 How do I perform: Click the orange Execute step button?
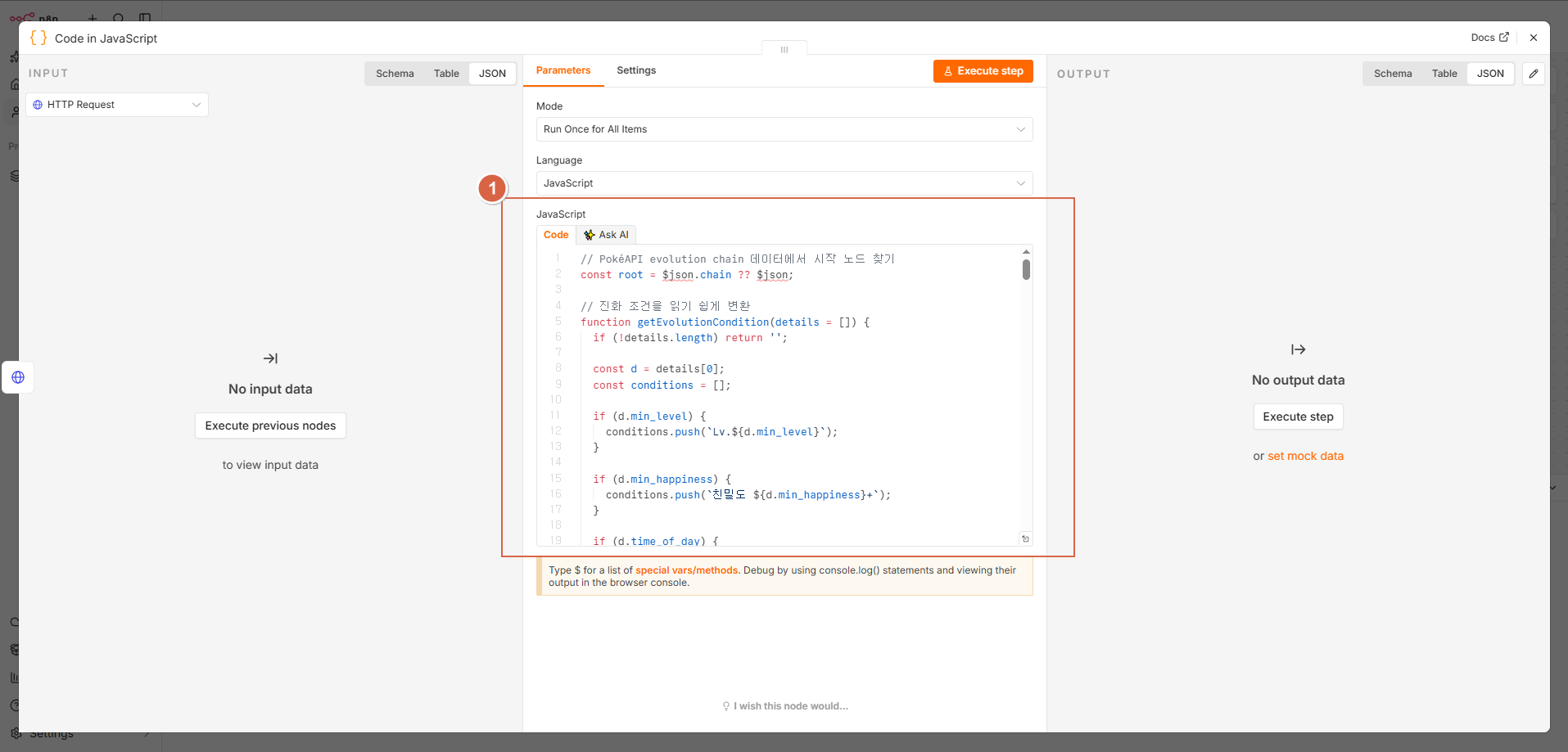(983, 71)
